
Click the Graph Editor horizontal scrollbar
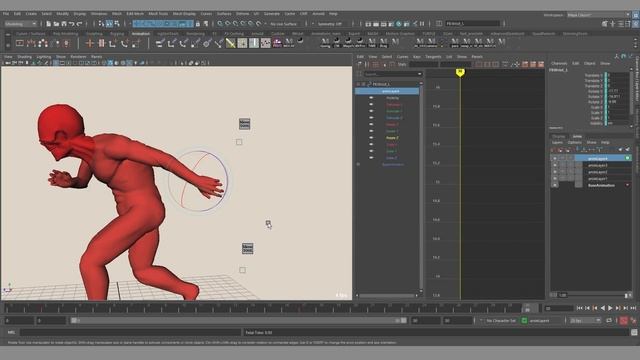[x=387, y=295]
